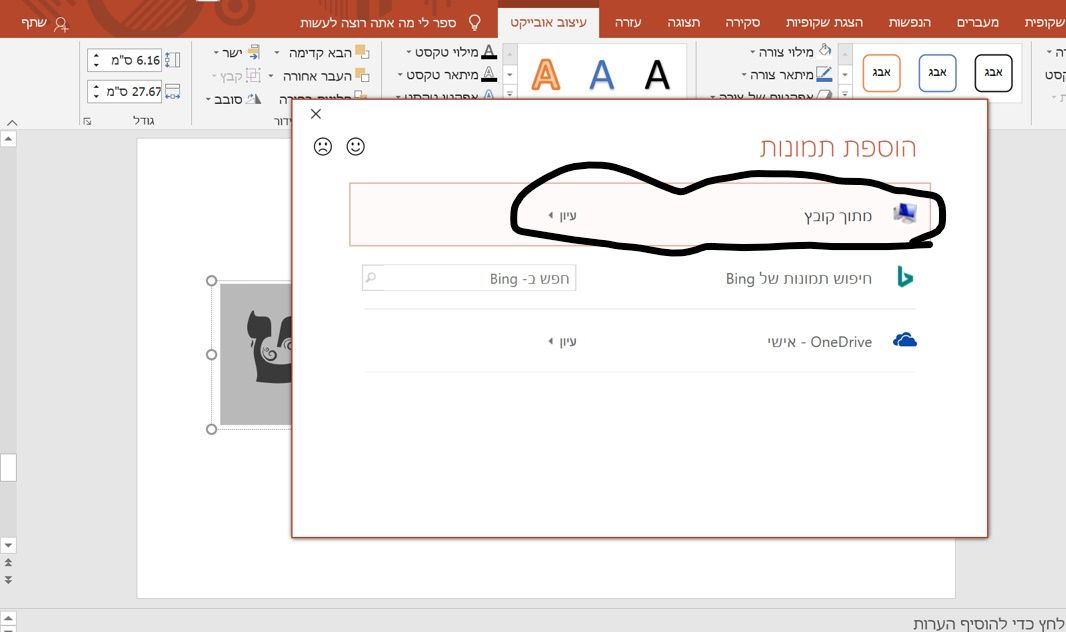The image size is (1066, 632).
Task: Click the Shape Fill paint bucket icon
Action: tap(825, 50)
